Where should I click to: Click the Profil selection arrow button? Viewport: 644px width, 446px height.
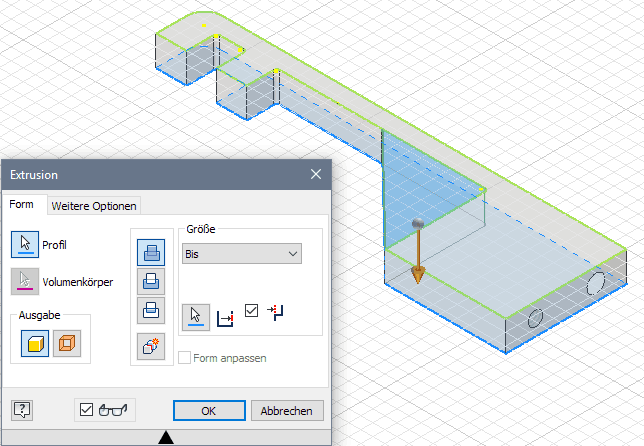coord(24,243)
